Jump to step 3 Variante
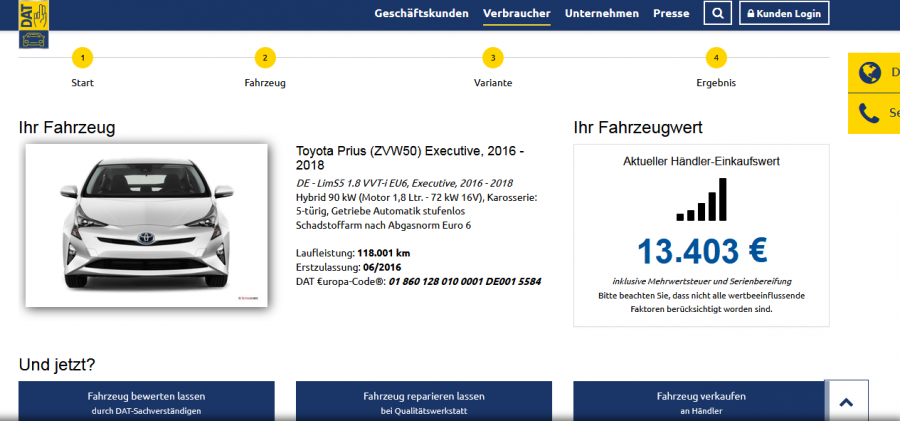This screenshot has height=421, width=900. coord(492,58)
